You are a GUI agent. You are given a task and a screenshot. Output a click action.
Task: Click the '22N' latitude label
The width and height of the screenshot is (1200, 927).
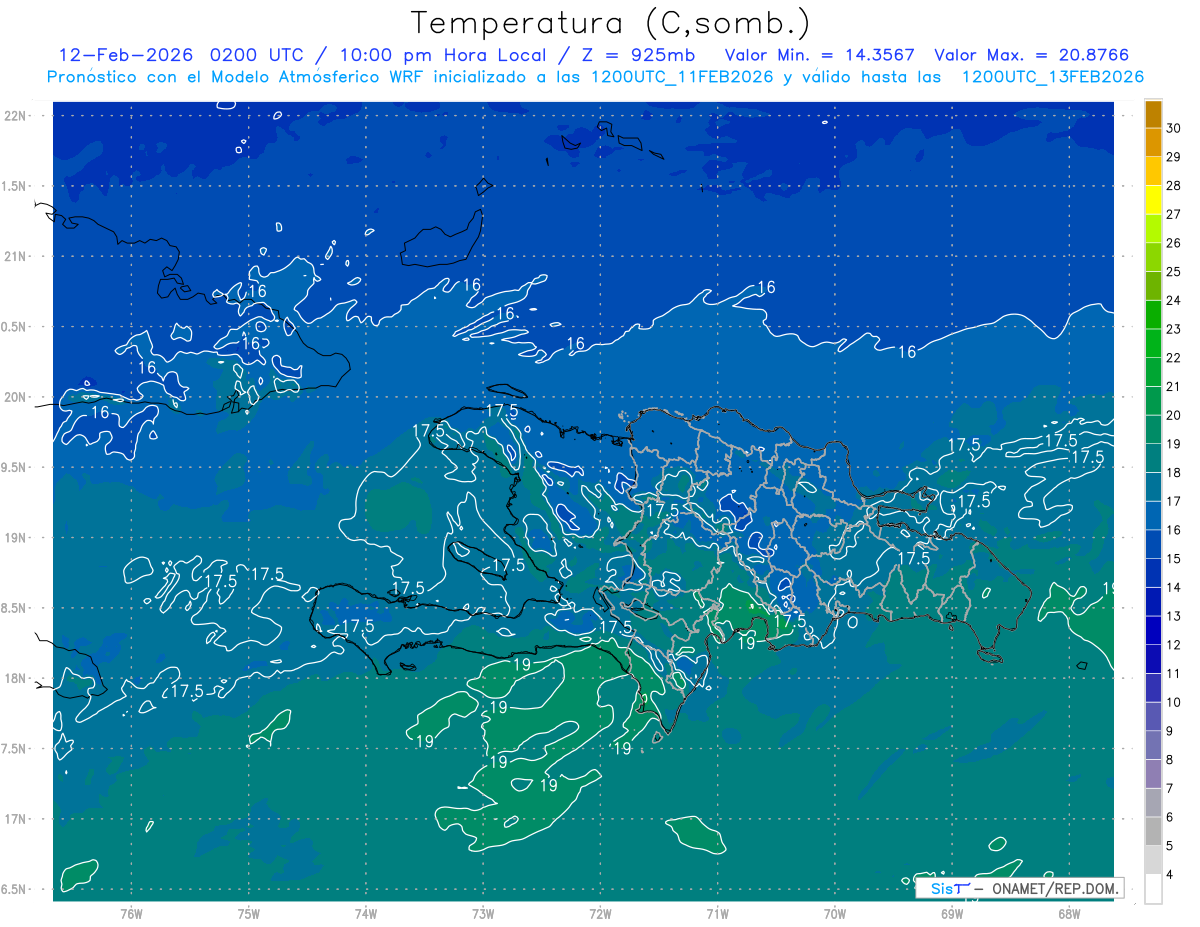[15, 116]
